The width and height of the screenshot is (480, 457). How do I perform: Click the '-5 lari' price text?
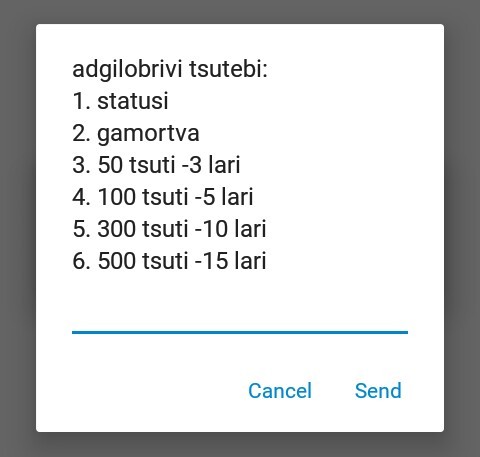tap(224, 197)
